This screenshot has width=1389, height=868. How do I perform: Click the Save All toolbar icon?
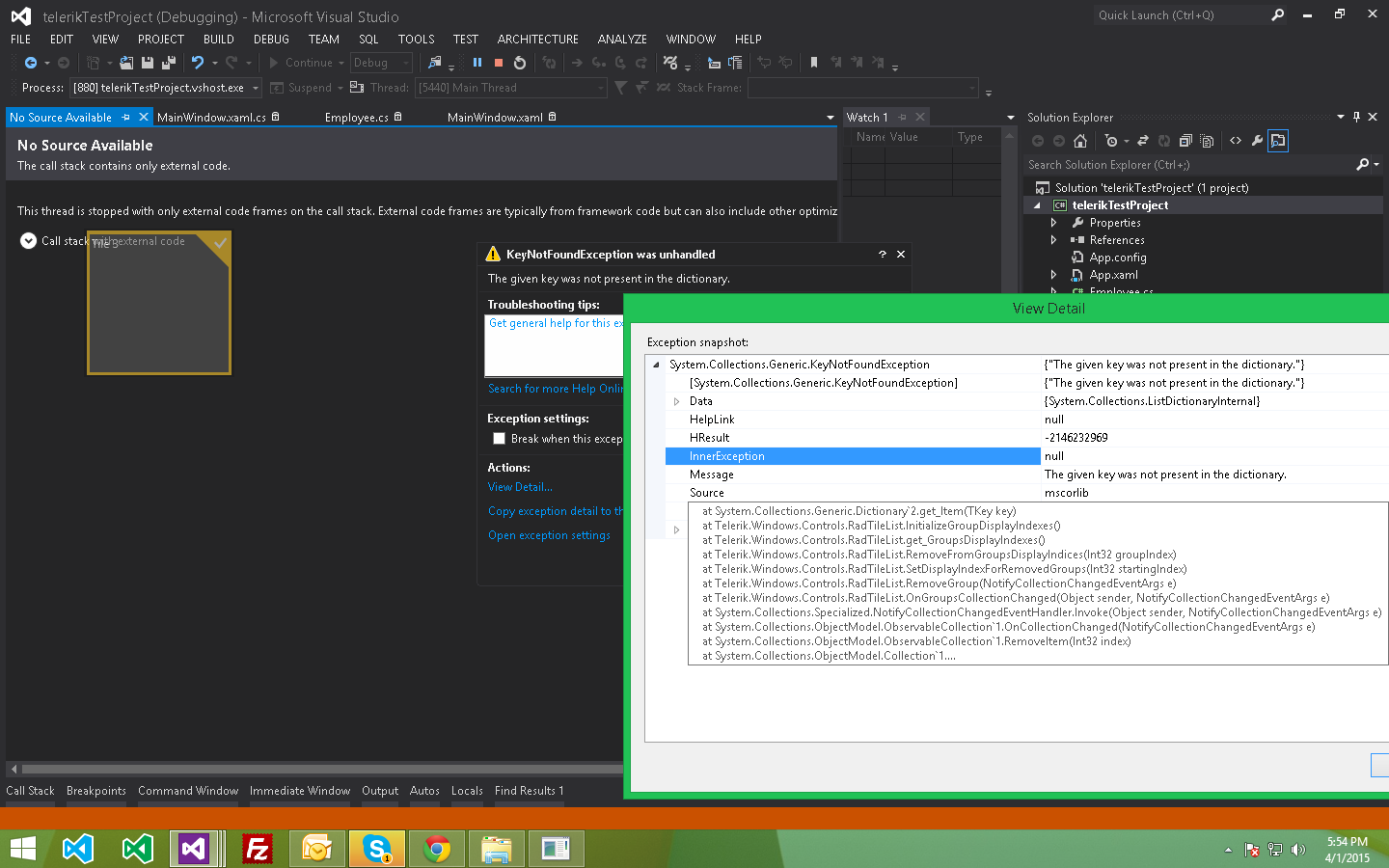click(x=168, y=63)
